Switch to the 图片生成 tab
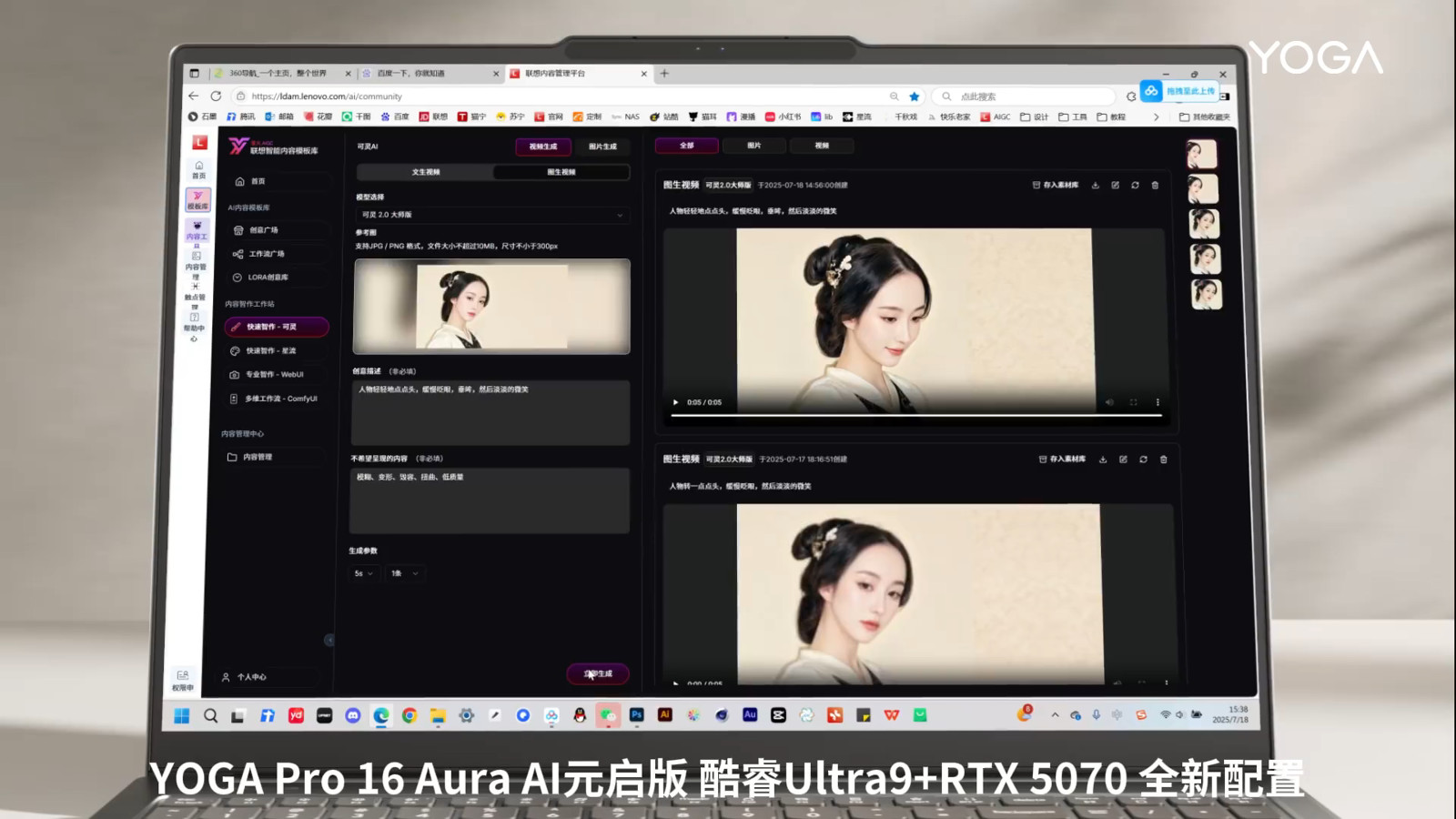This screenshot has width=1456, height=819. [602, 147]
